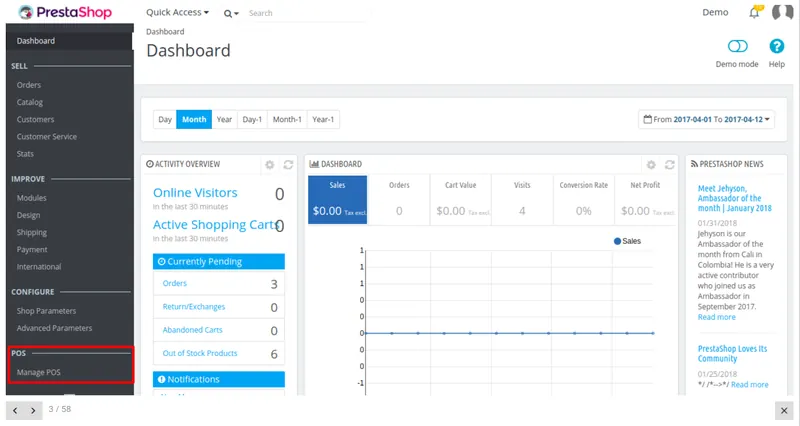This screenshot has width=800, height=426.
Task: Open Dashboard panel settings gear
Action: pyautogui.click(x=651, y=164)
